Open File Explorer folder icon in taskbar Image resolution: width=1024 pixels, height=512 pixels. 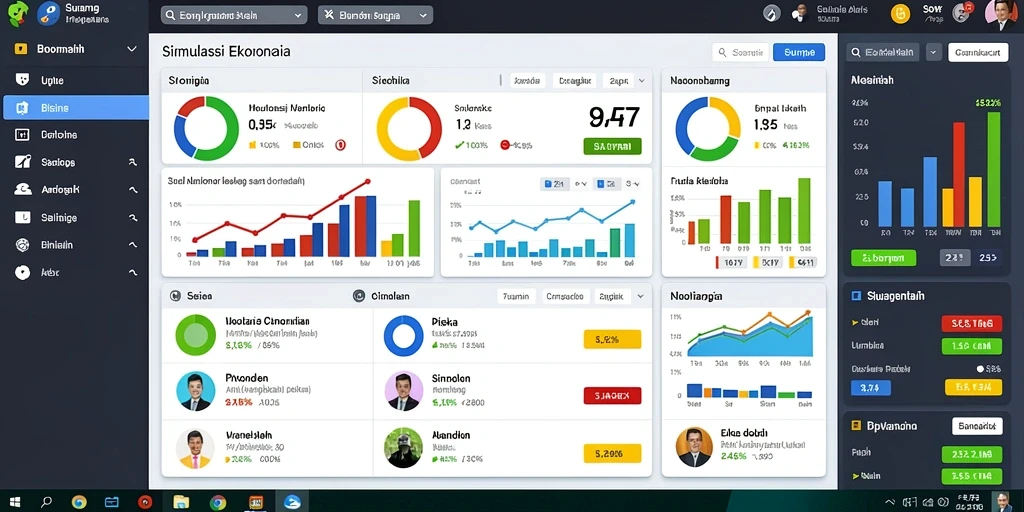pos(181,502)
